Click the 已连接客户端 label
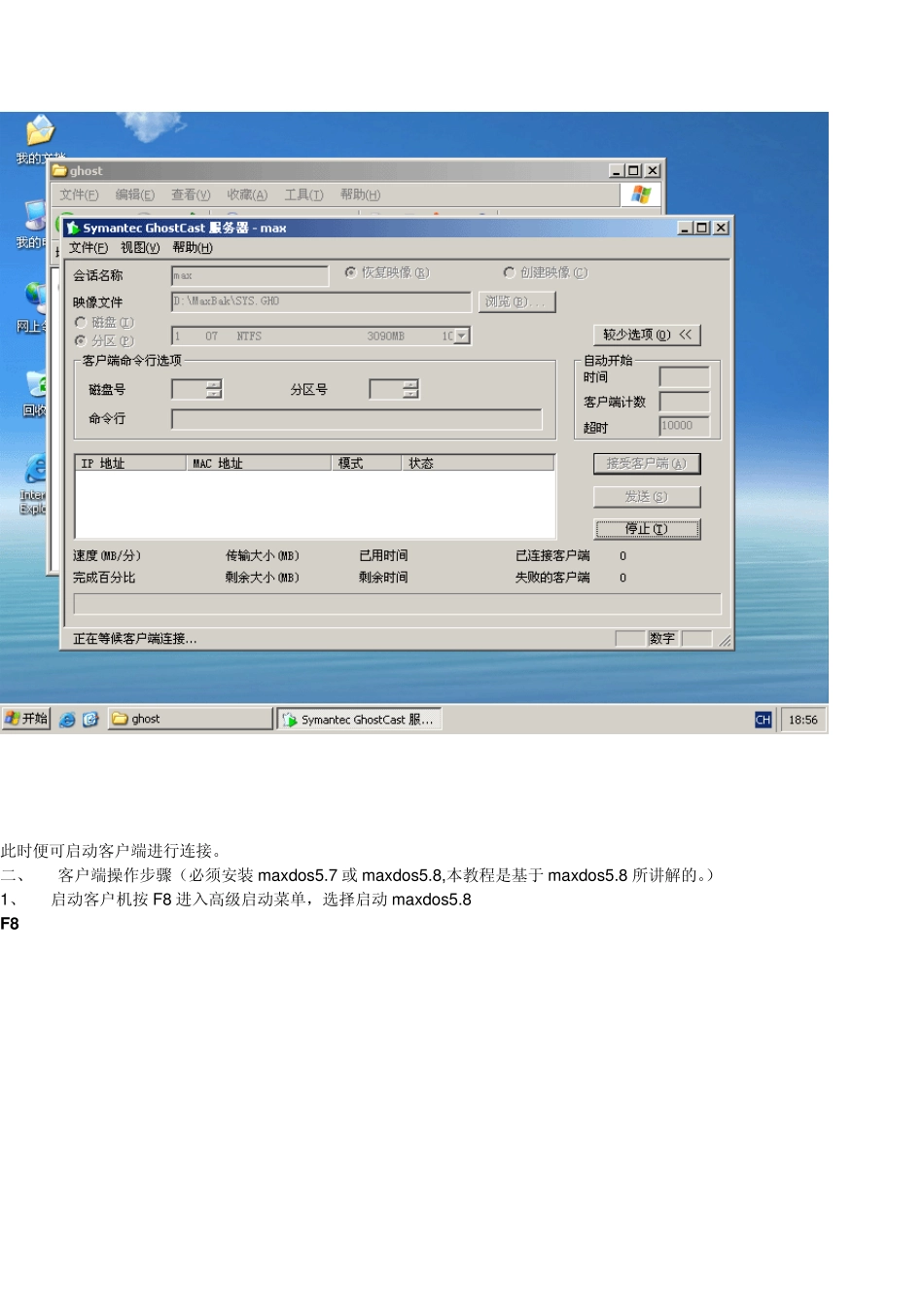Screen dimensions: 924x1307 [x=552, y=556]
